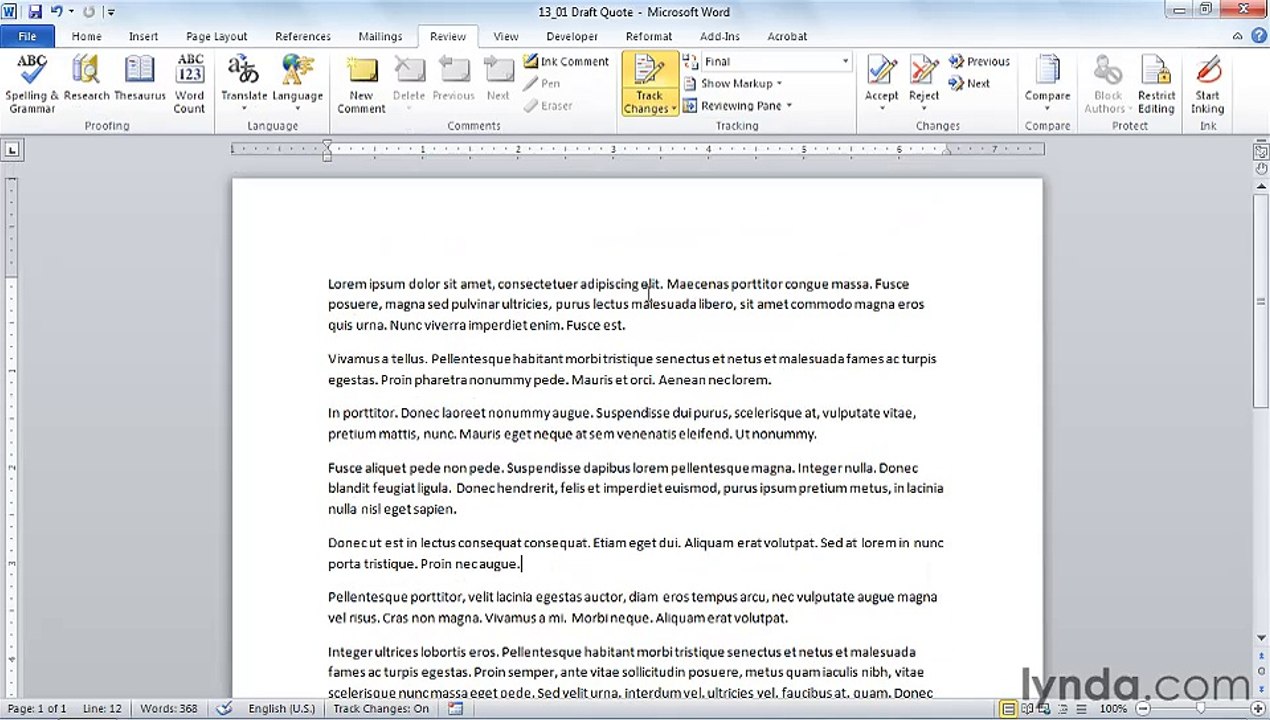Switch to Print Layout view button
The height and width of the screenshot is (720, 1270).
[1008, 709]
